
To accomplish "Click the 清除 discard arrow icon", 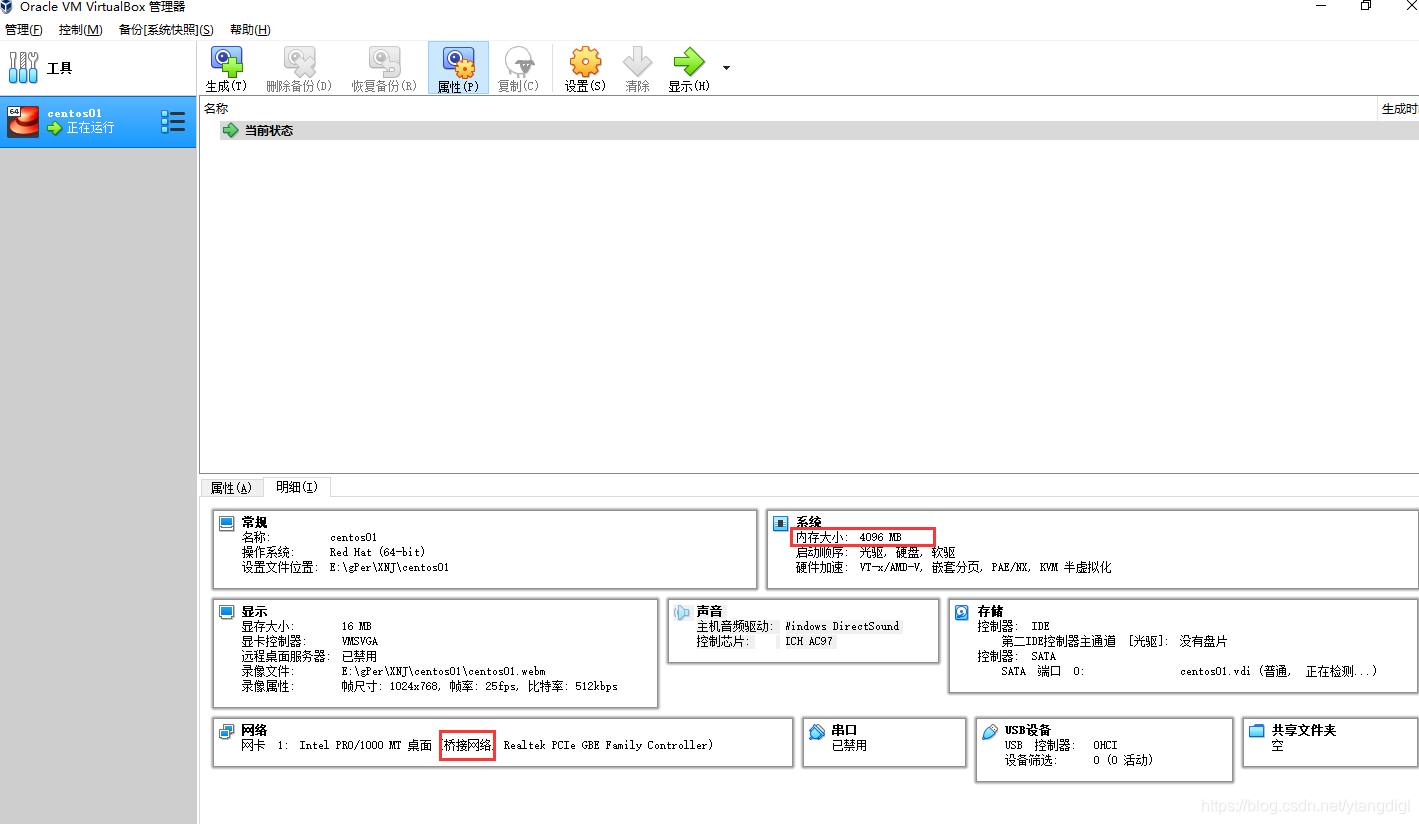I will pos(638,62).
